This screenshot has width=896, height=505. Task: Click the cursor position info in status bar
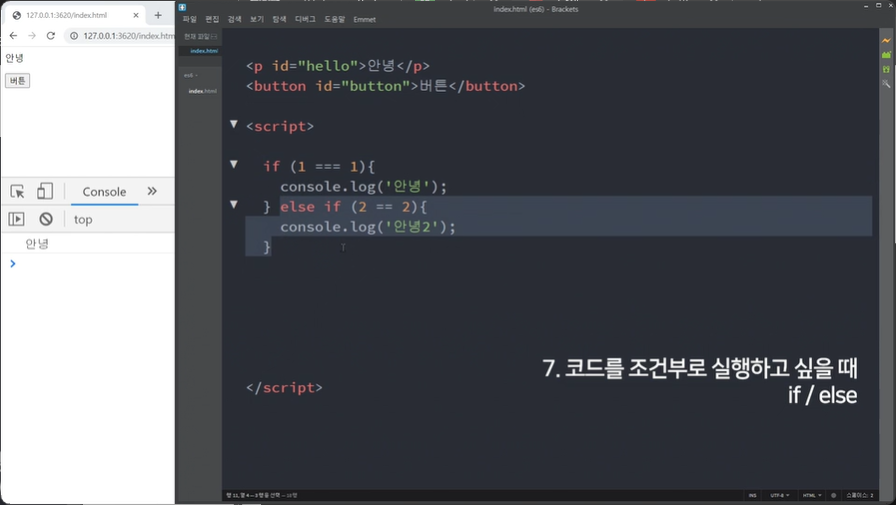tap(262, 495)
